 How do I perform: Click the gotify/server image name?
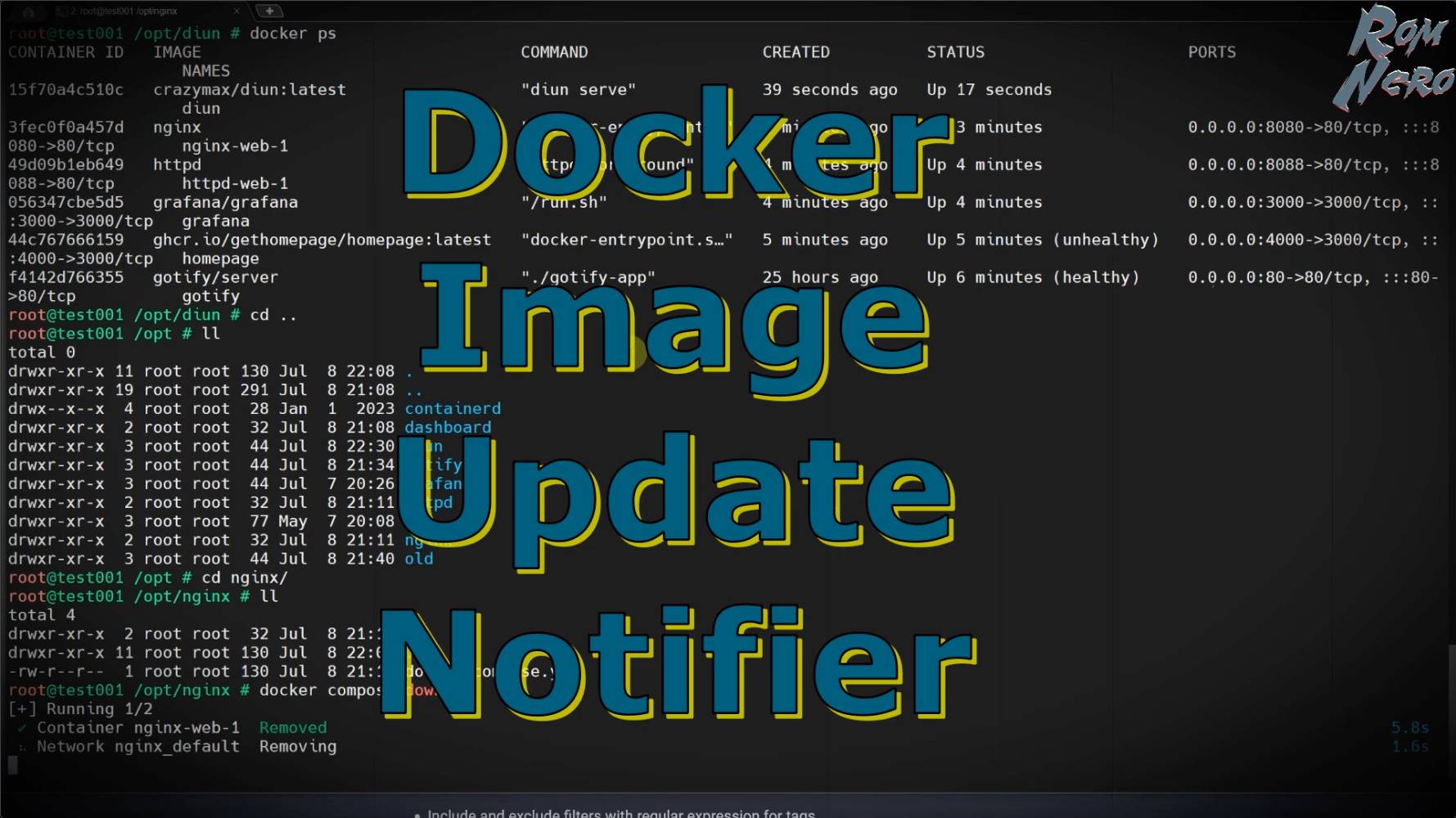click(215, 278)
